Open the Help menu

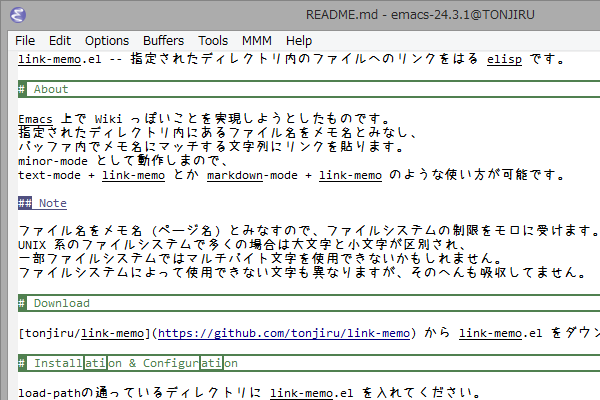299,41
